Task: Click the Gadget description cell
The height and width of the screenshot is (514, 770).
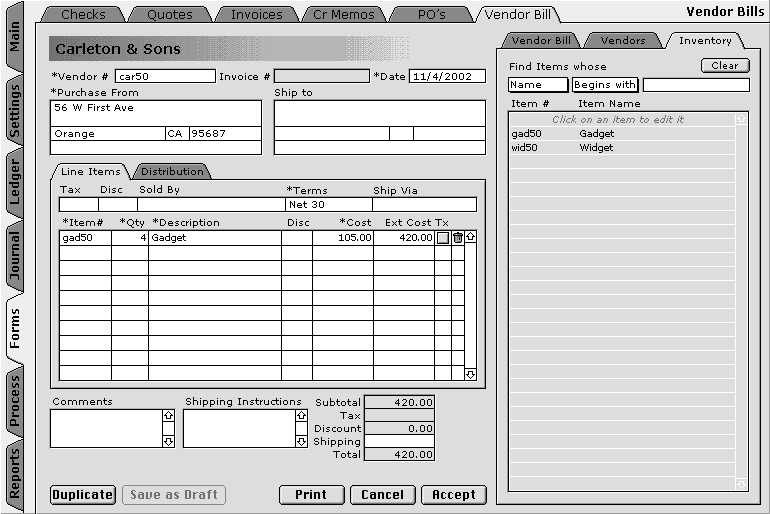Action: 215,238
